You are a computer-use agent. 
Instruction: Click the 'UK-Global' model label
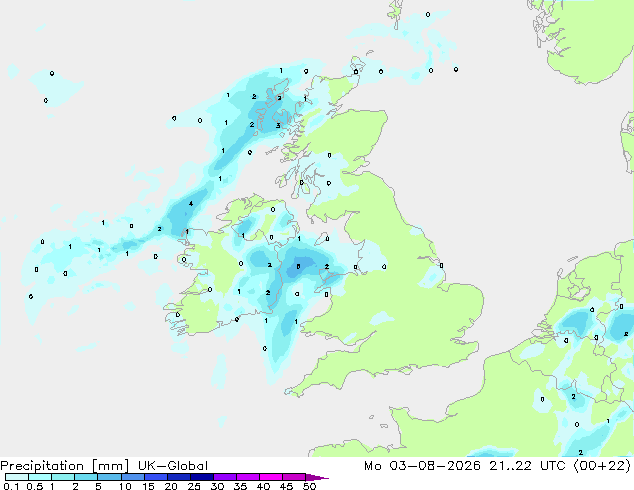pyautogui.click(x=173, y=466)
